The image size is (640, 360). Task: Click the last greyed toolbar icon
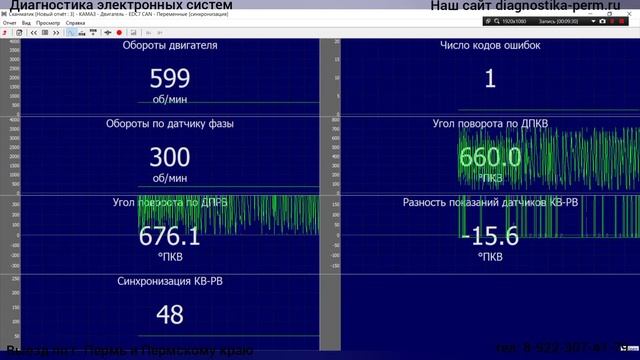point(160,33)
